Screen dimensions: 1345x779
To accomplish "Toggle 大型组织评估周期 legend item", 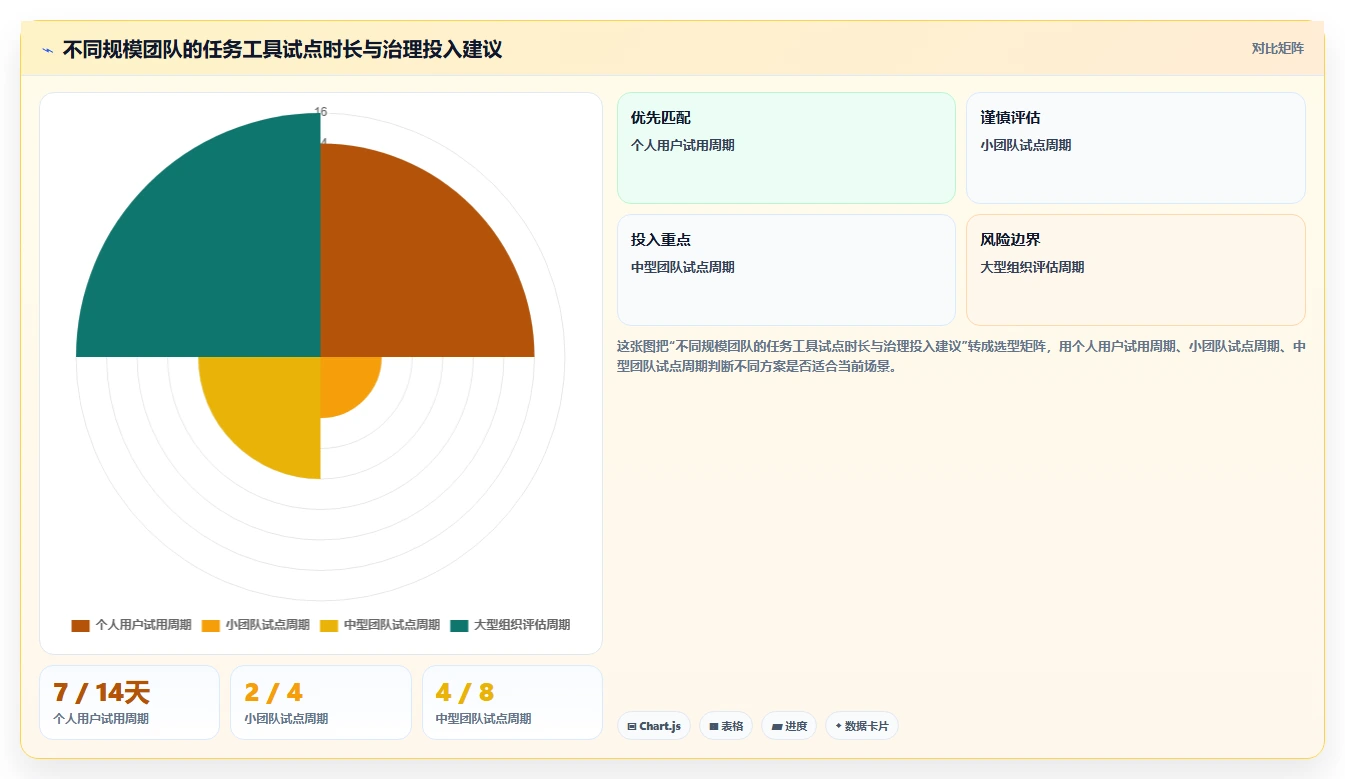I will point(510,625).
